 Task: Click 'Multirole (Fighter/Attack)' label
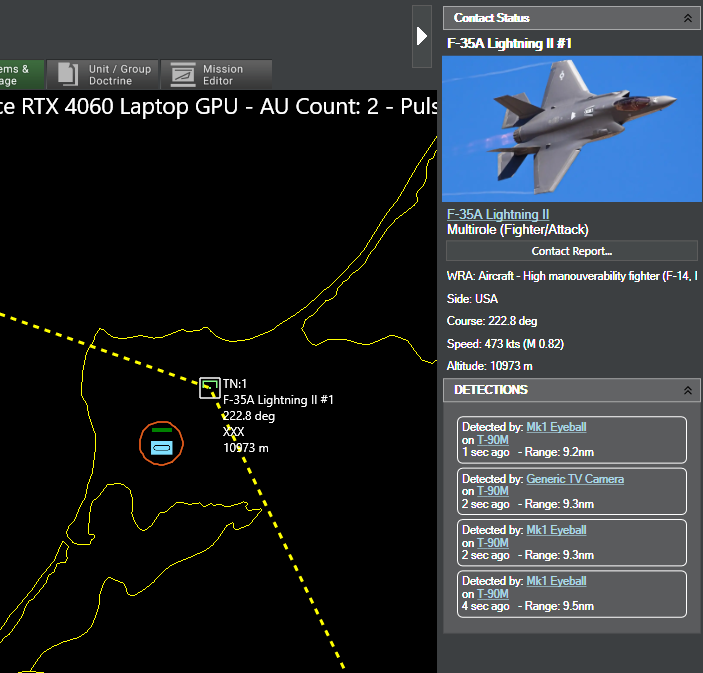click(x=518, y=230)
